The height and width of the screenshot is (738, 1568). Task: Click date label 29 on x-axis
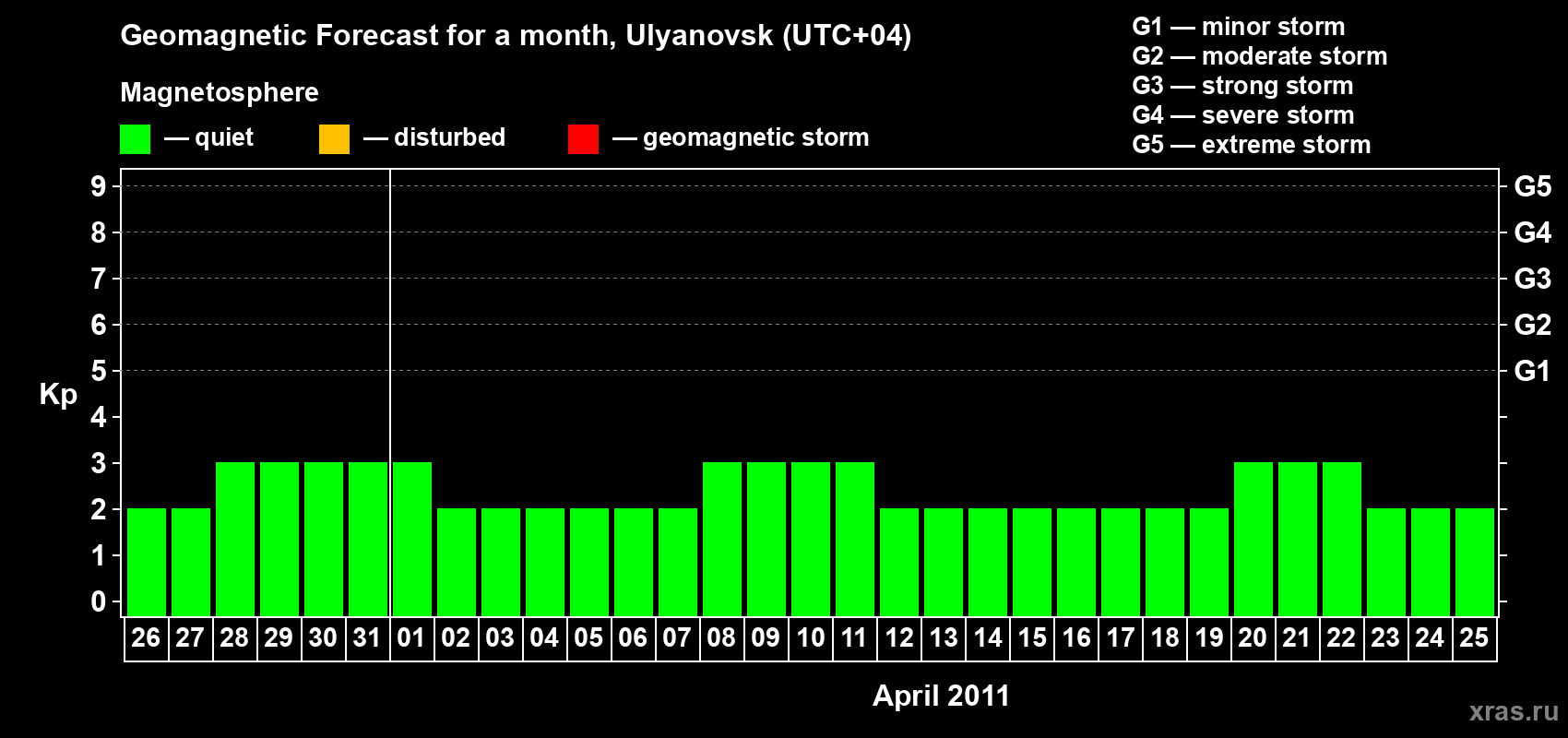[279, 637]
